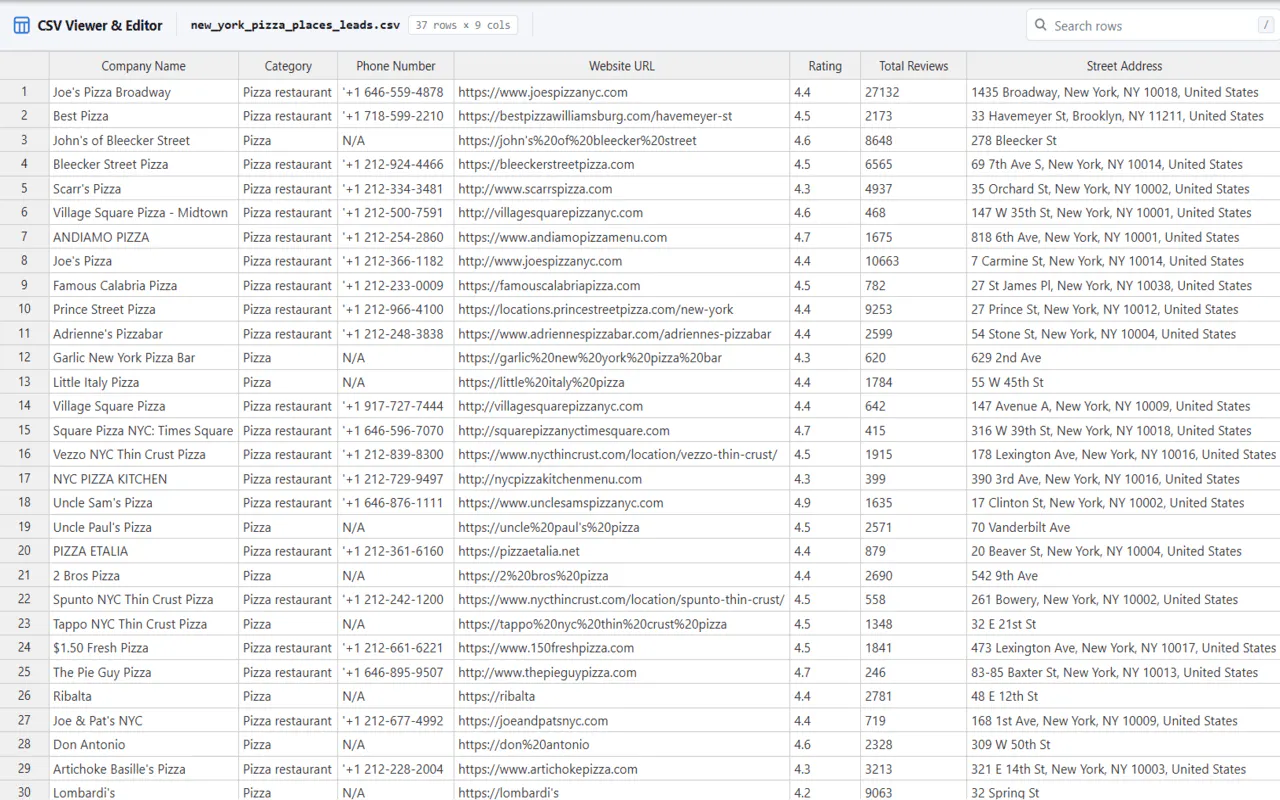Click total reviews value 9253
The height and width of the screenshot is (800, 1280).
(913, 310)
